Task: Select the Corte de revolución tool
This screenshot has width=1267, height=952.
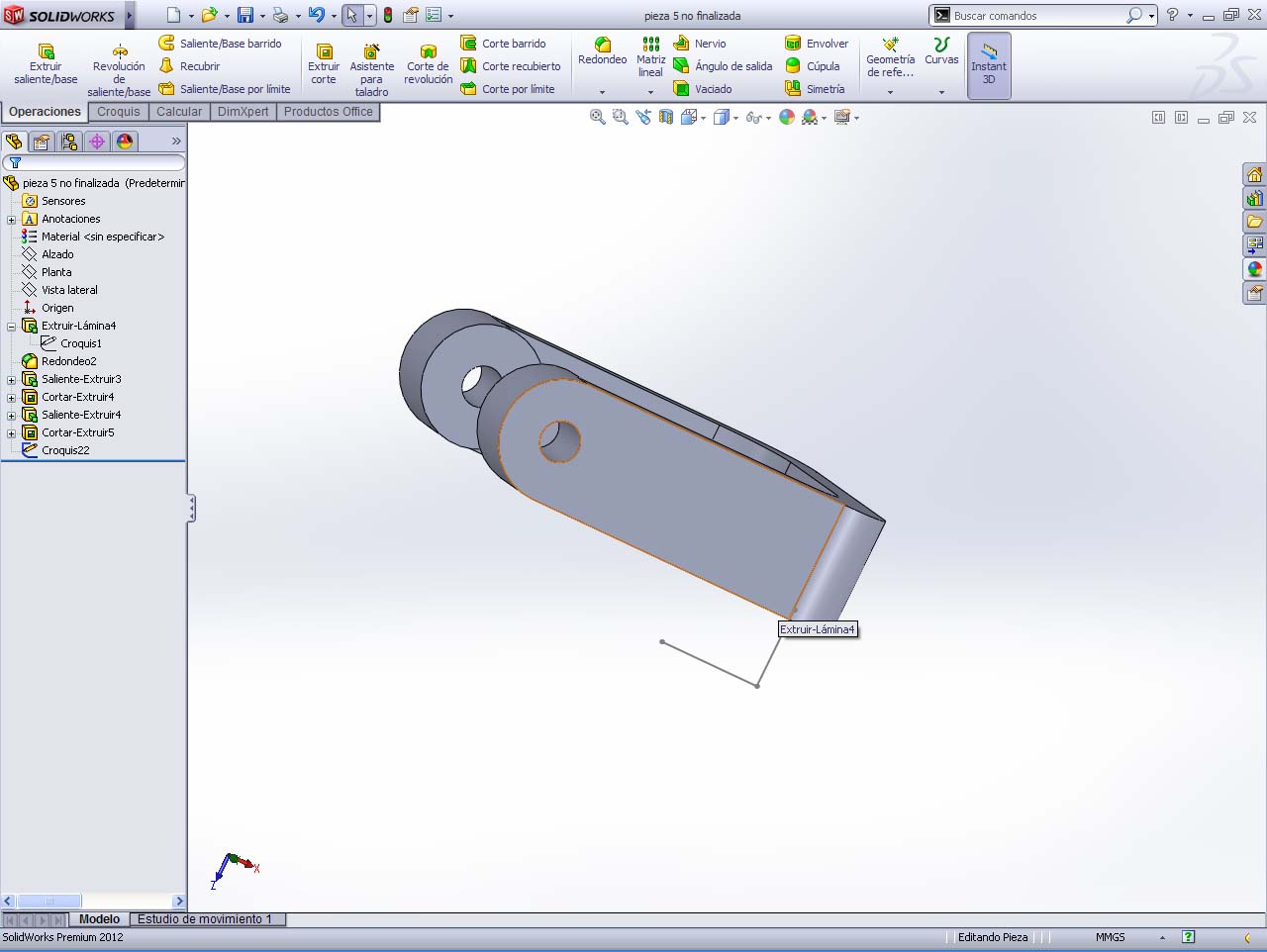Action: (429, 64)
